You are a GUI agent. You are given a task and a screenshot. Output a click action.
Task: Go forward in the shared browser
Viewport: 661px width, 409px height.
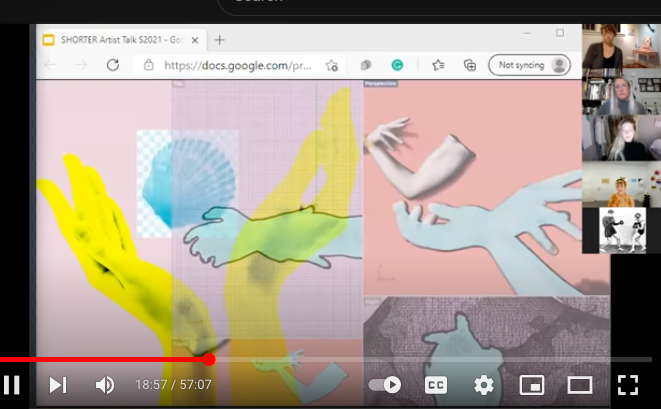81,65
